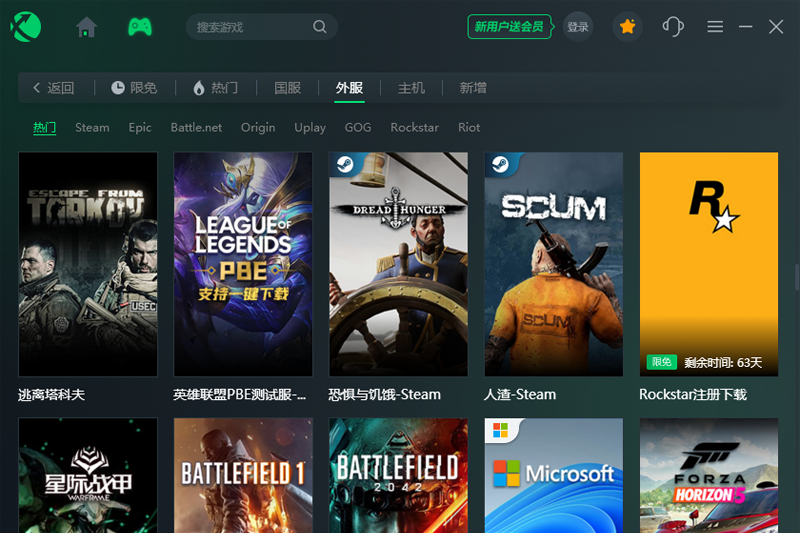Switch to the 限免 tab
The image size is (800, 533).
(x=134, y=88)
